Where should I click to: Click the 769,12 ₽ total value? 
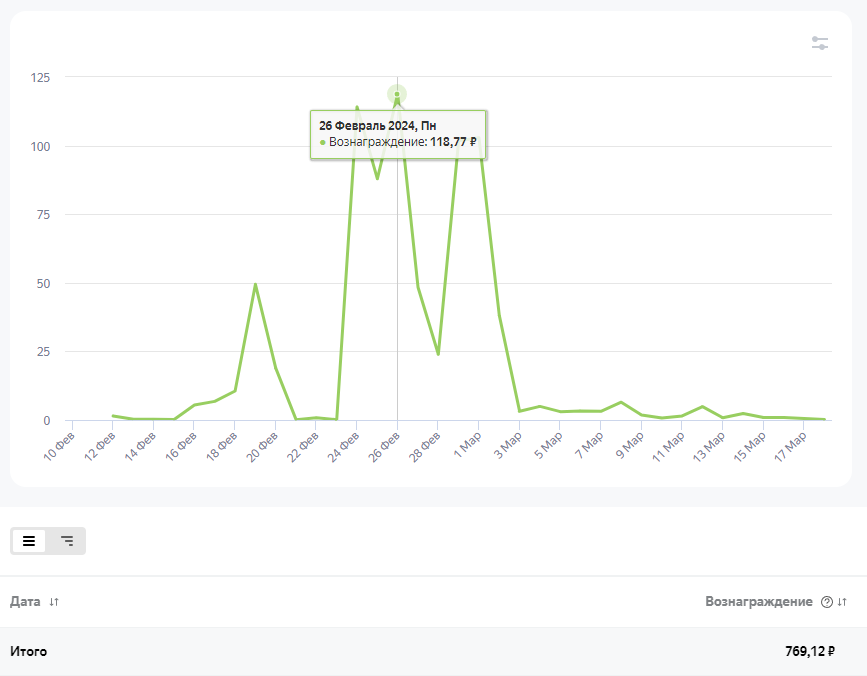(x=809, y=652)
